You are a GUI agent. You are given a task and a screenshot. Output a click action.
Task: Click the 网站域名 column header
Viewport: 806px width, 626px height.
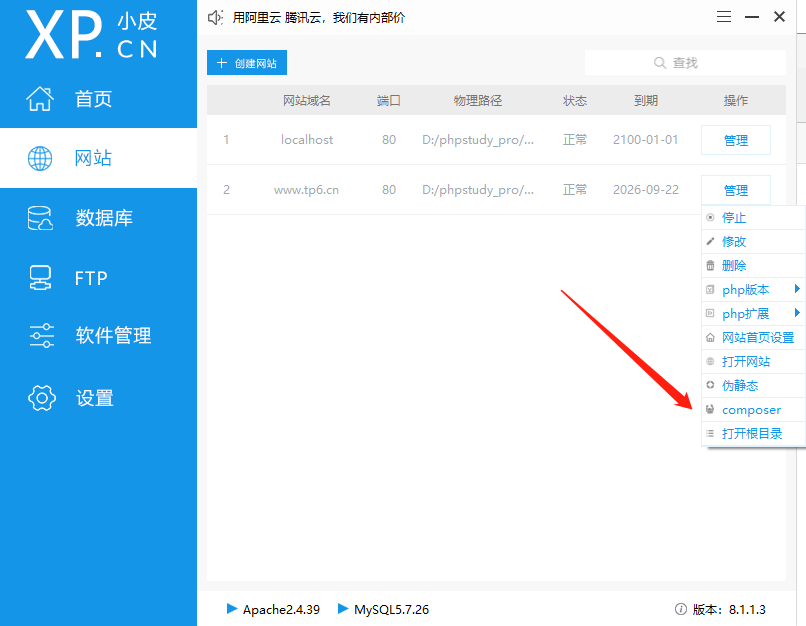pos(306,100)
